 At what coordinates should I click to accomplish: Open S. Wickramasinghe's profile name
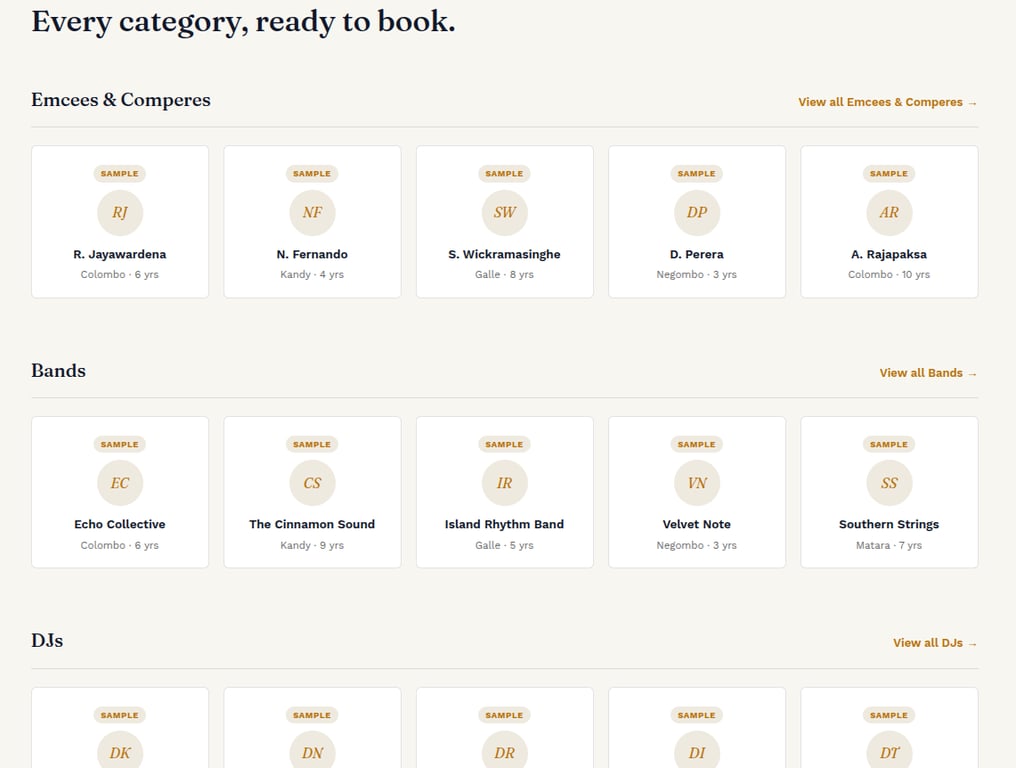point(504,254)
